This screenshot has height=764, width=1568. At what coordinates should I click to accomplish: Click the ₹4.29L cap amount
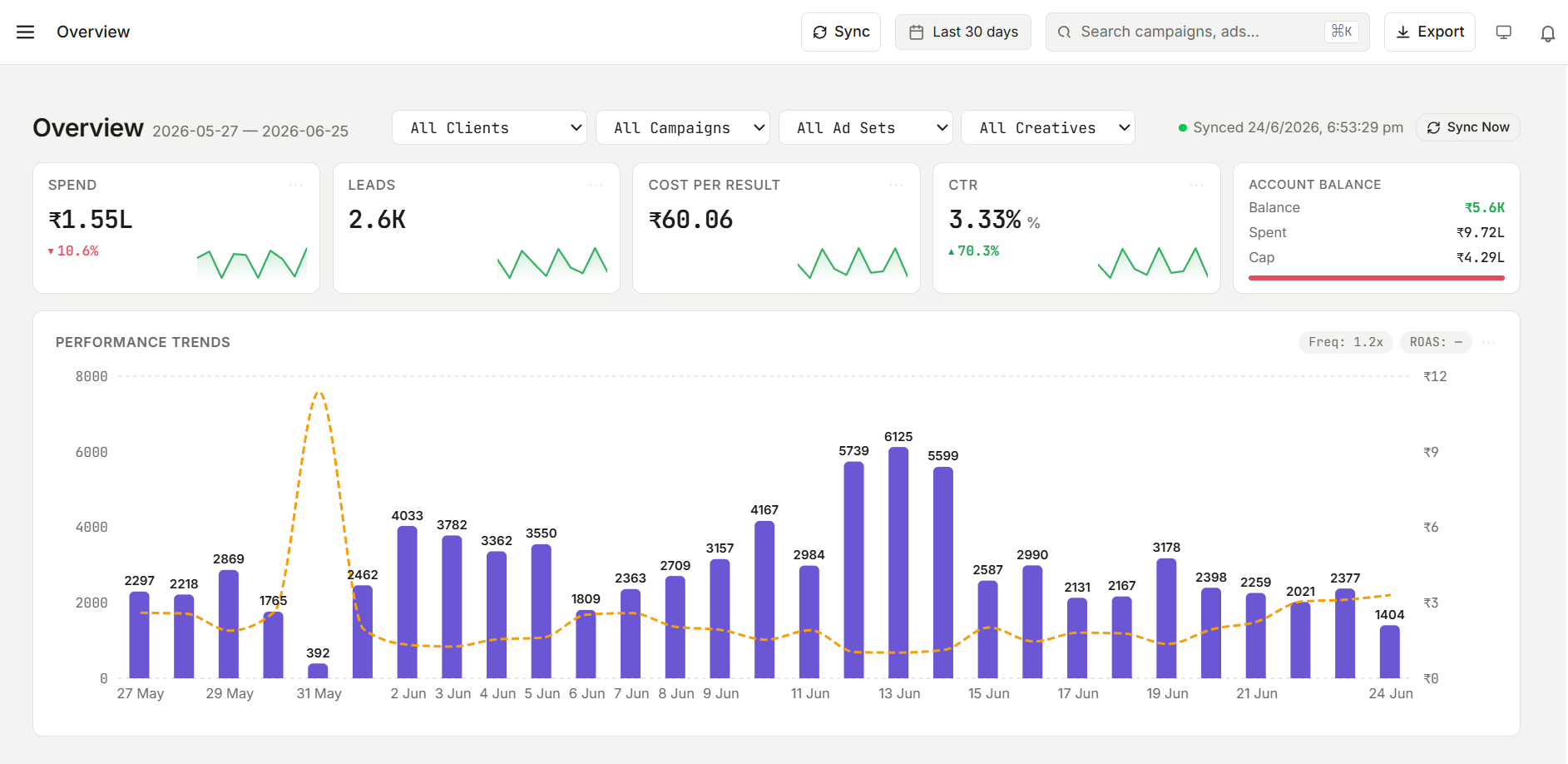click(x=1481, y=257)
